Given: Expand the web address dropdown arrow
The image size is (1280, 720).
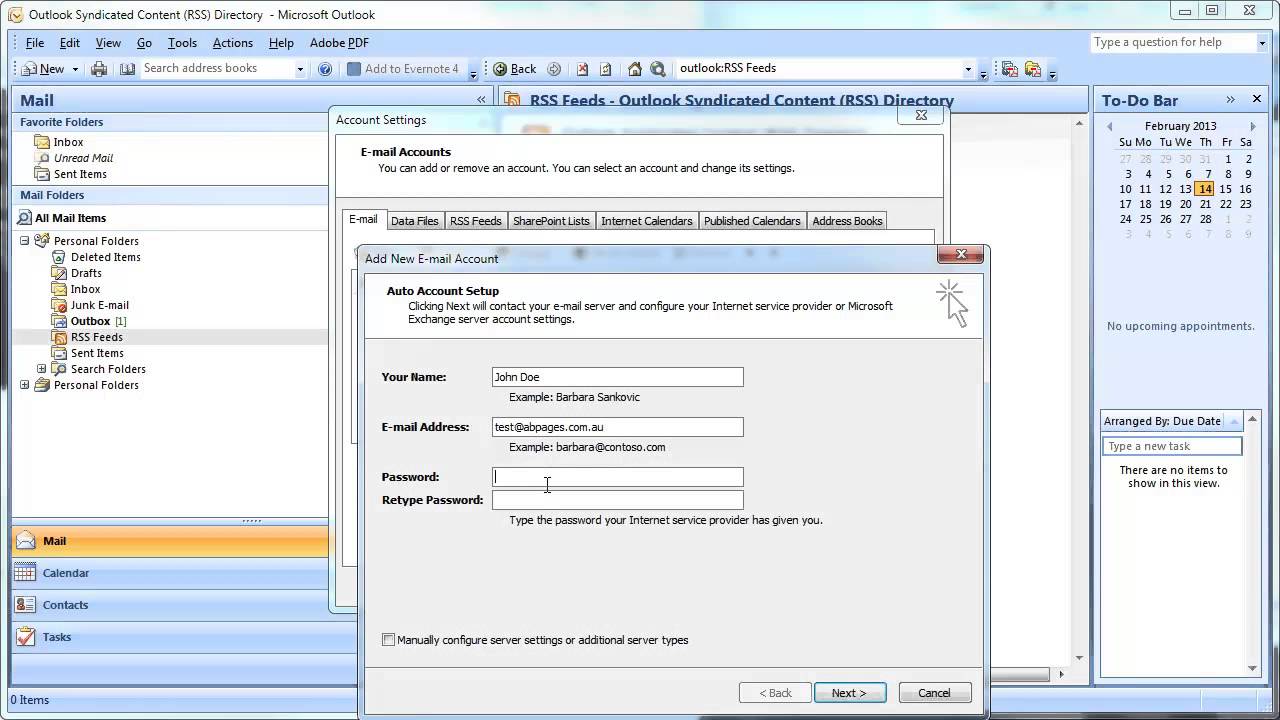Looking at the screenshot, I should 968,69.
